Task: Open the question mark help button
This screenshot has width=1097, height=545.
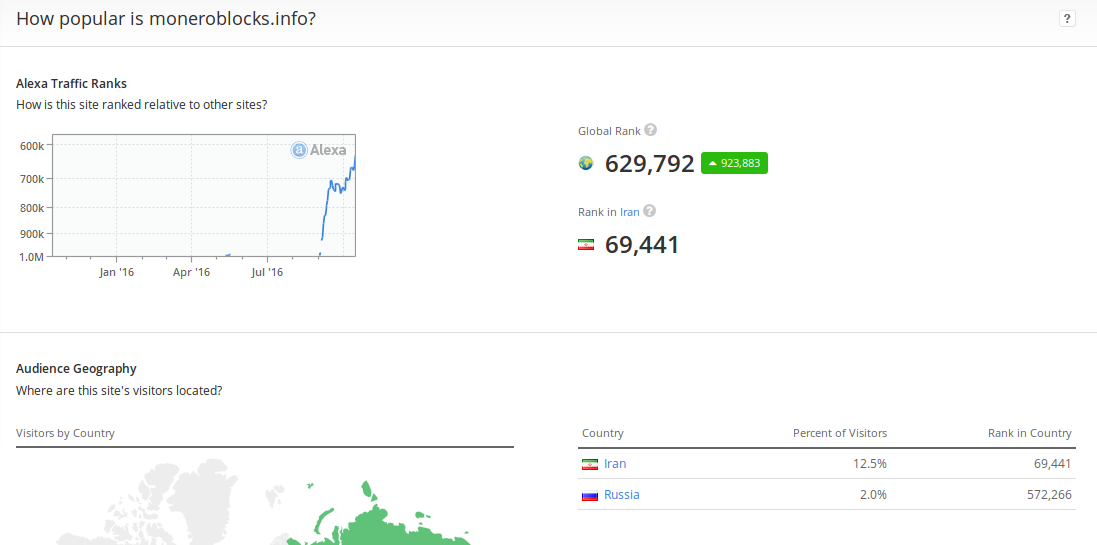Action: point(1067,19)
